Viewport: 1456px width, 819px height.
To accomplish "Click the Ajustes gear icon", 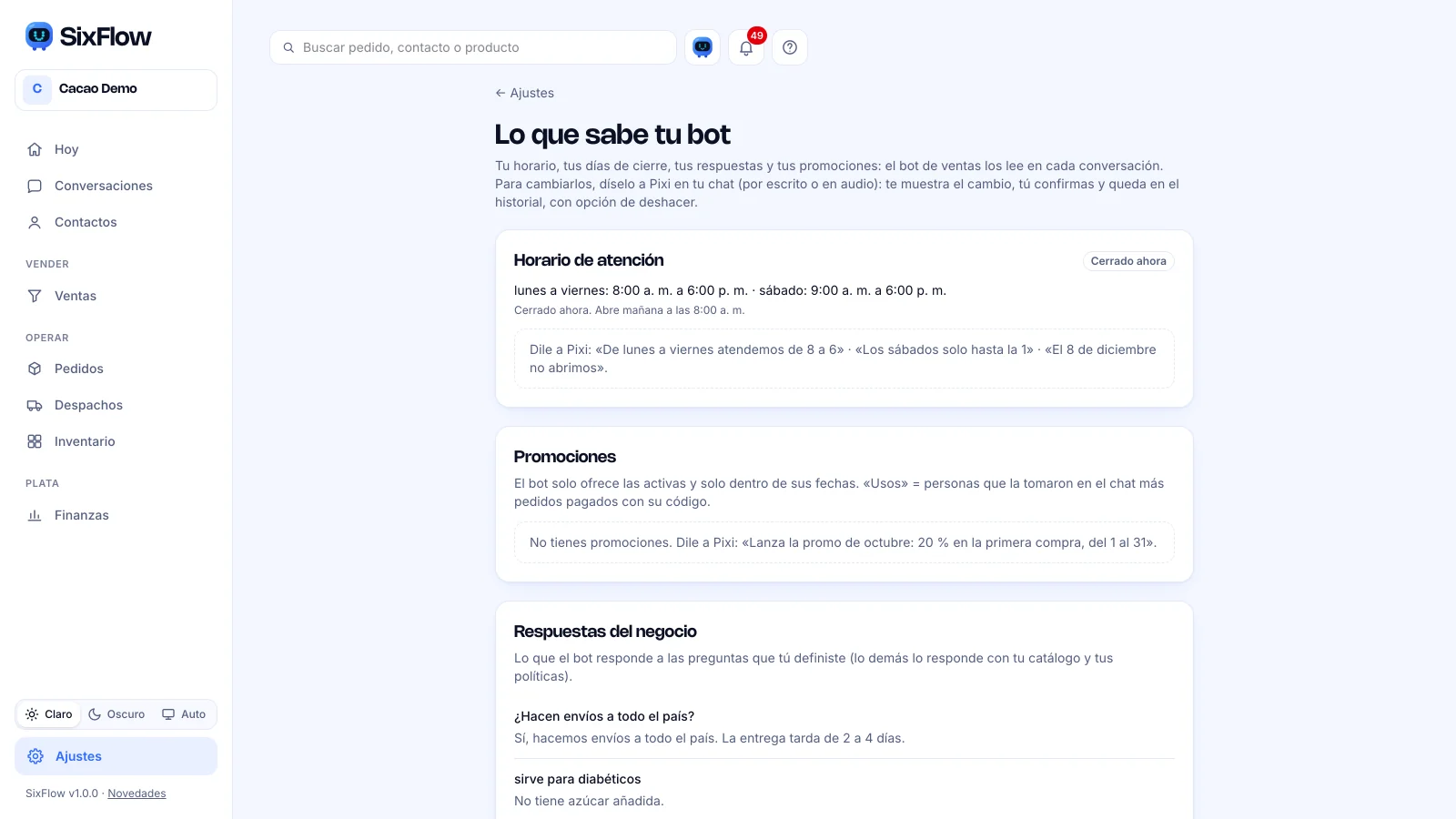I will (35, 756).
